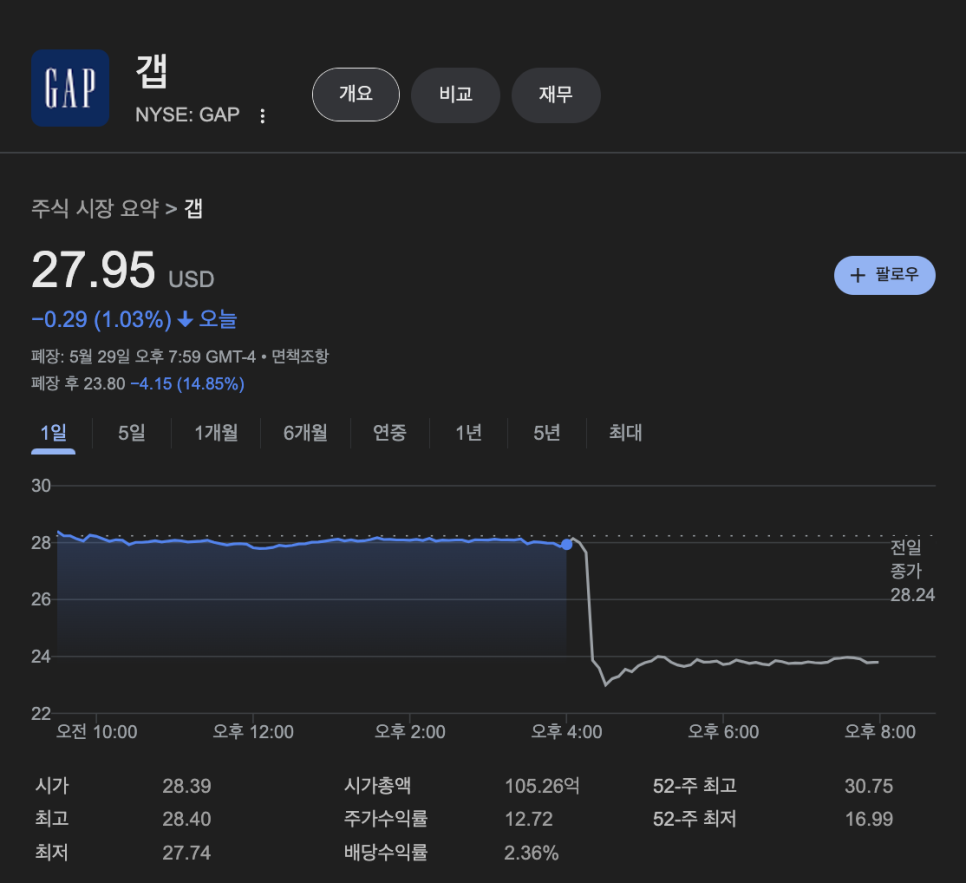966x883 pixels.
Task: Click the 최저 value 27.74
Action: [x=187, y=853]
